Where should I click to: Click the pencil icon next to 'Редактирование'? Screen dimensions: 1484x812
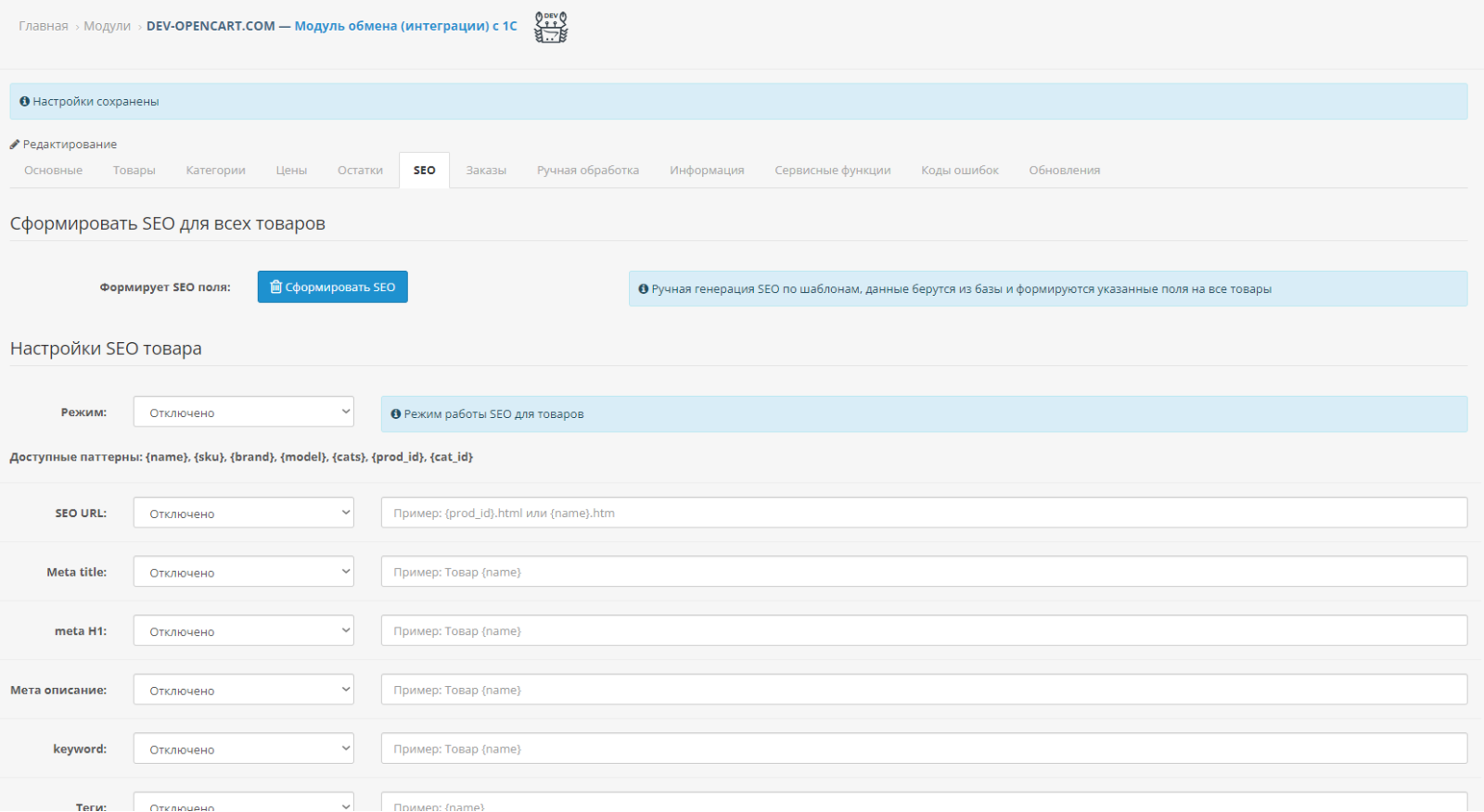point(15,145)
